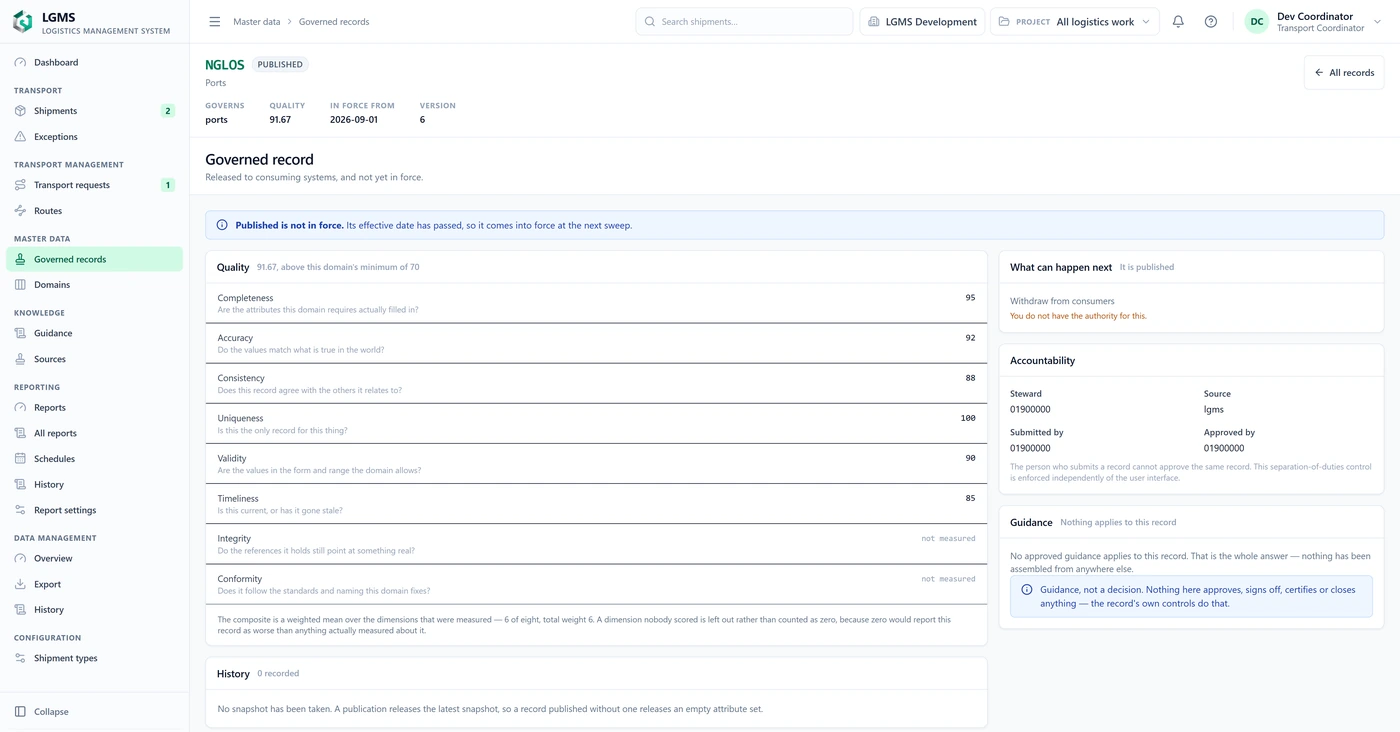Click the Dashboard icon in sidebar
The height and width of the screenshot is (732, 1400).
(20, 63)
